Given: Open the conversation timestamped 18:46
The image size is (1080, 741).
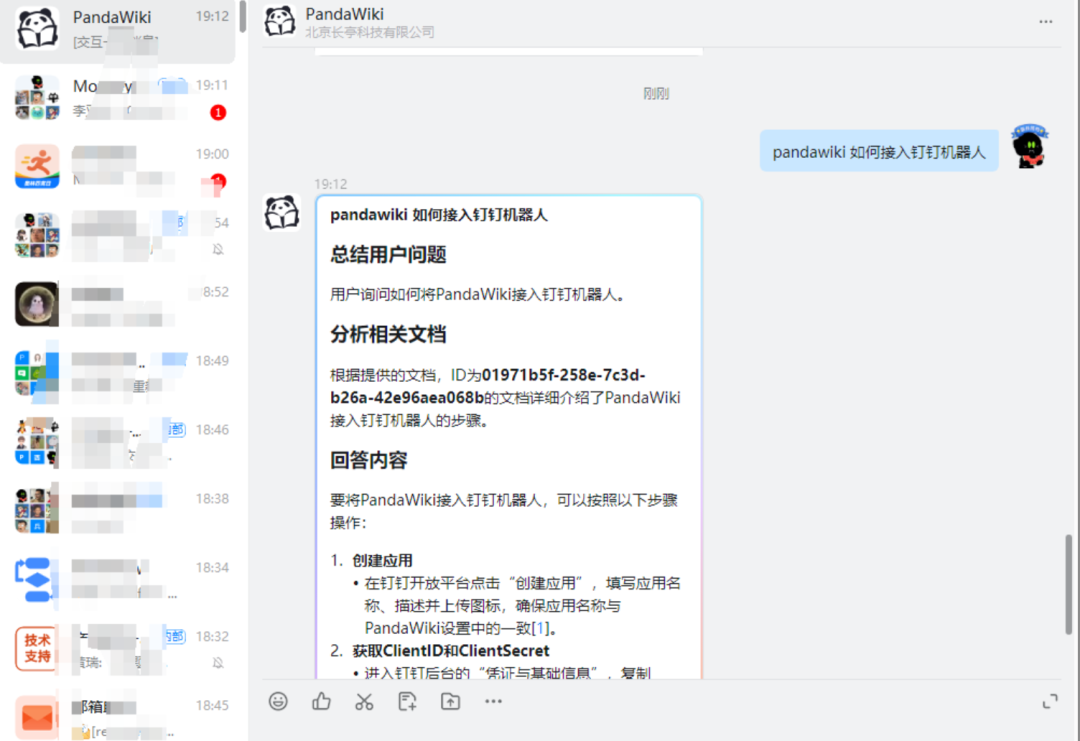Looking at the screenshot, I should (x=118, y=442).
